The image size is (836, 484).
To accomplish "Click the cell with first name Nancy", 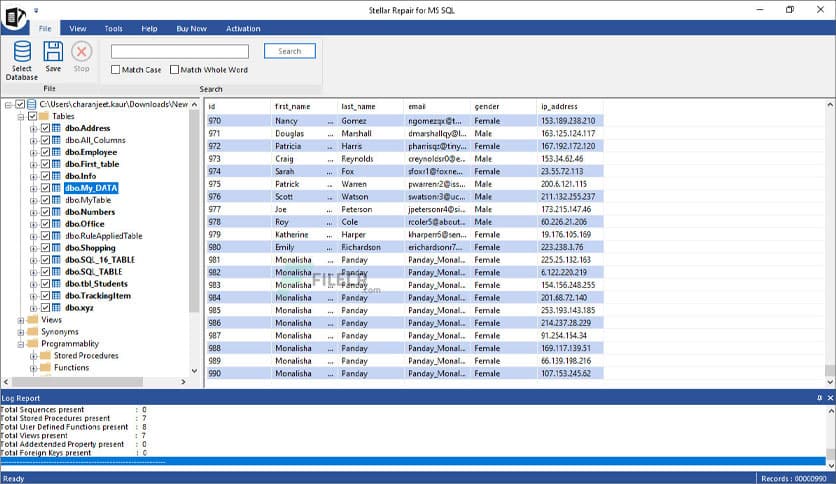I will point(304,121).
